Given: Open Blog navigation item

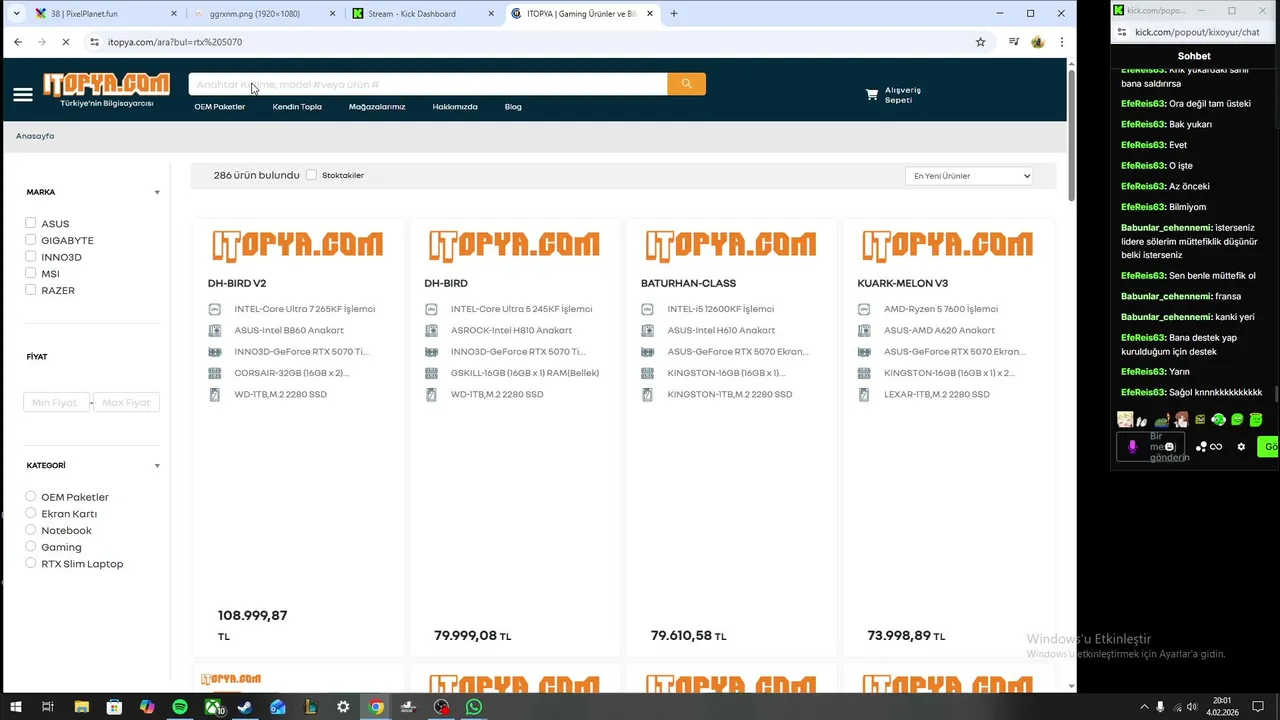Looking at the screenshot, I should click(x=513, y=107).
